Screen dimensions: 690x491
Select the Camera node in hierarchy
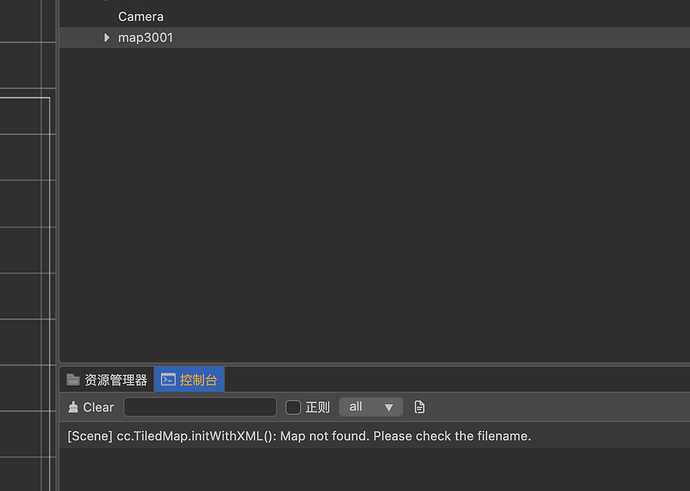pos(140,17)
